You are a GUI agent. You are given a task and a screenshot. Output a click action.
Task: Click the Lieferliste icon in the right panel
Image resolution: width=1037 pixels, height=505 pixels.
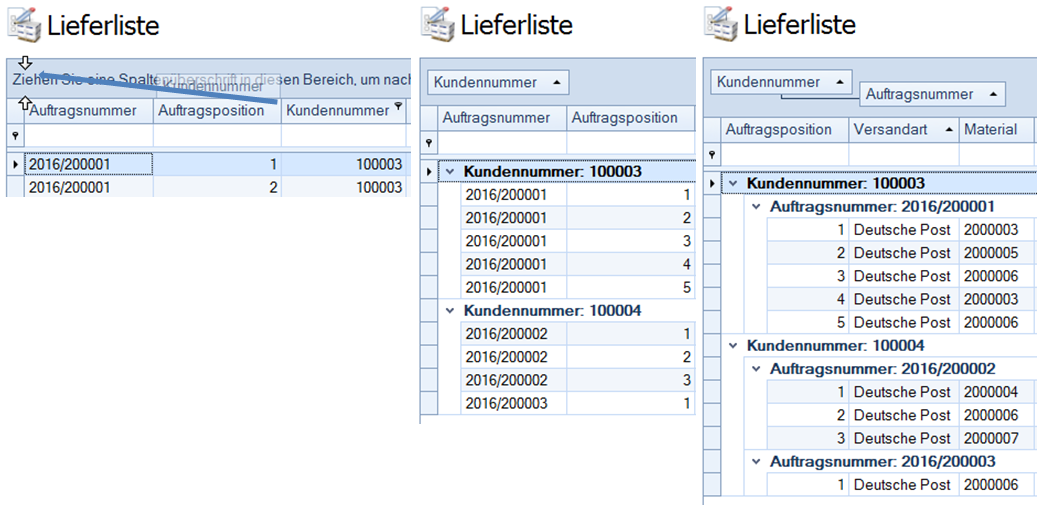(720, 23)
